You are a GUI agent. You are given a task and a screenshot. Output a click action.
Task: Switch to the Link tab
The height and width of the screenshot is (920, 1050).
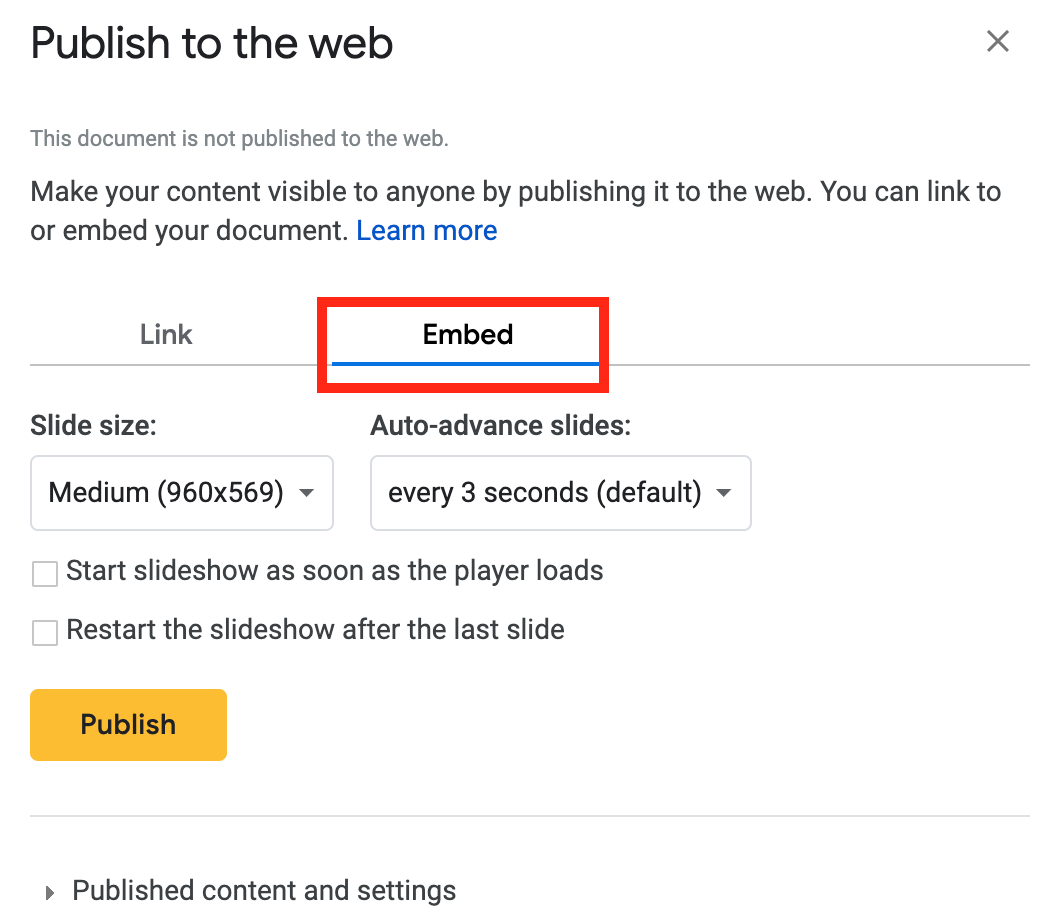[166, 334]
